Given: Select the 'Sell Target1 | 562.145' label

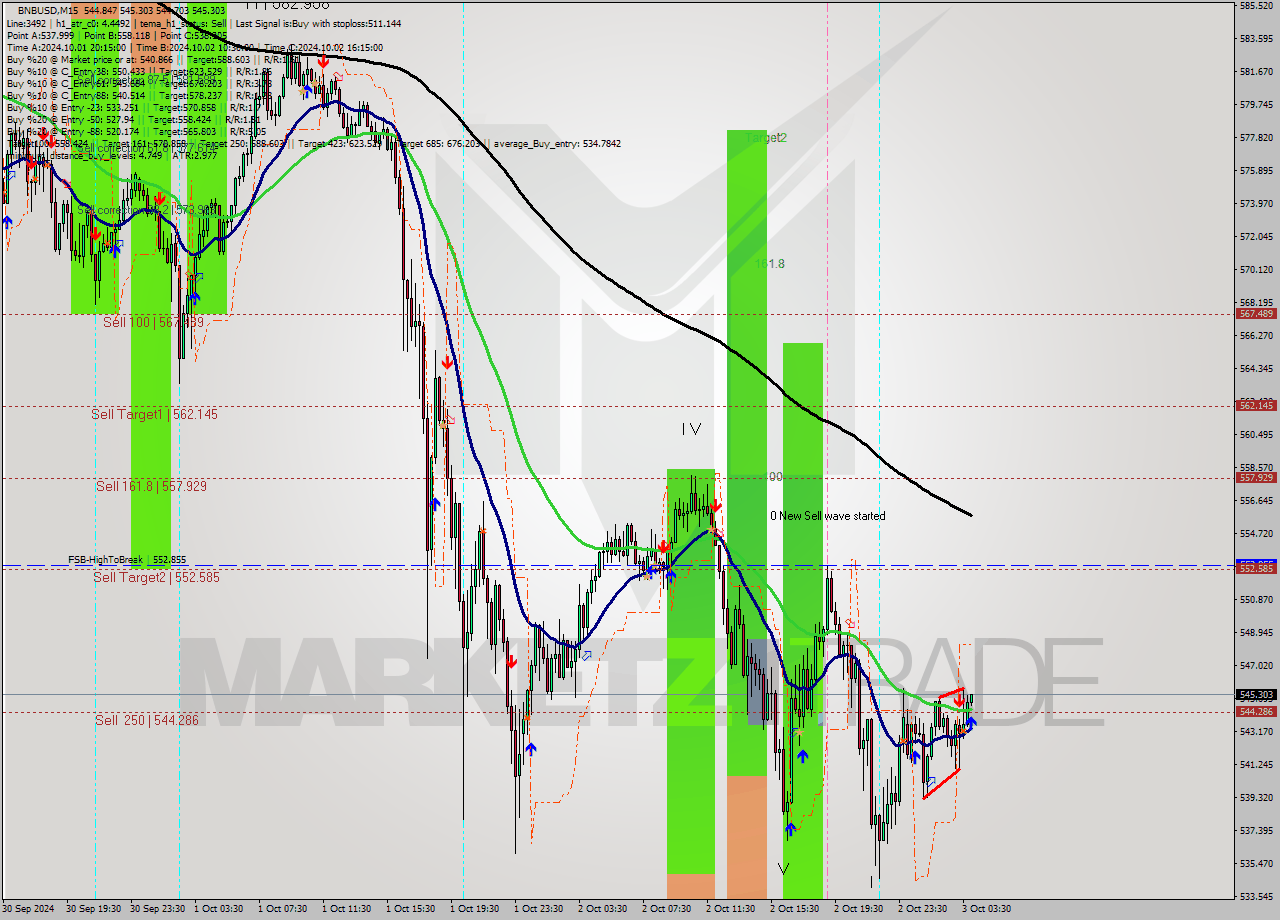Looking at the screenshot, I should coord(154,414).
